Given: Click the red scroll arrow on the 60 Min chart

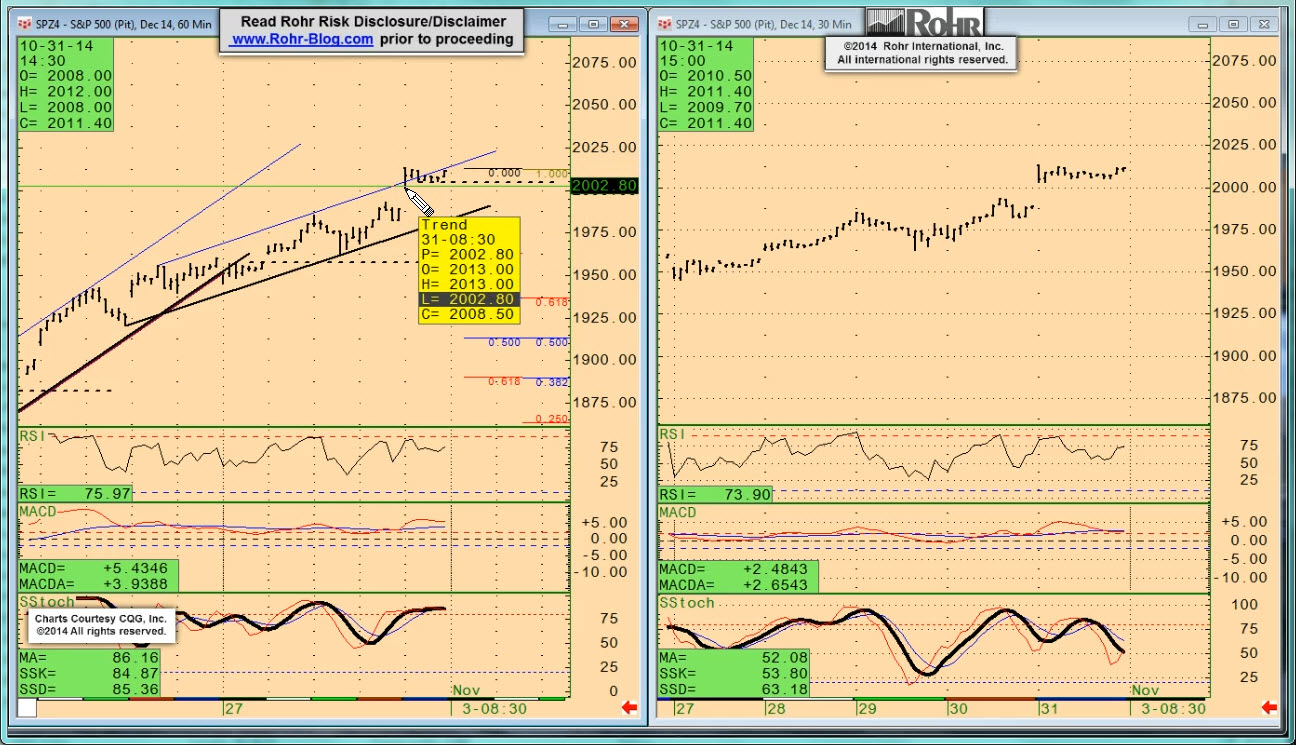Looking at the screenshot, I should click(630, 708).
